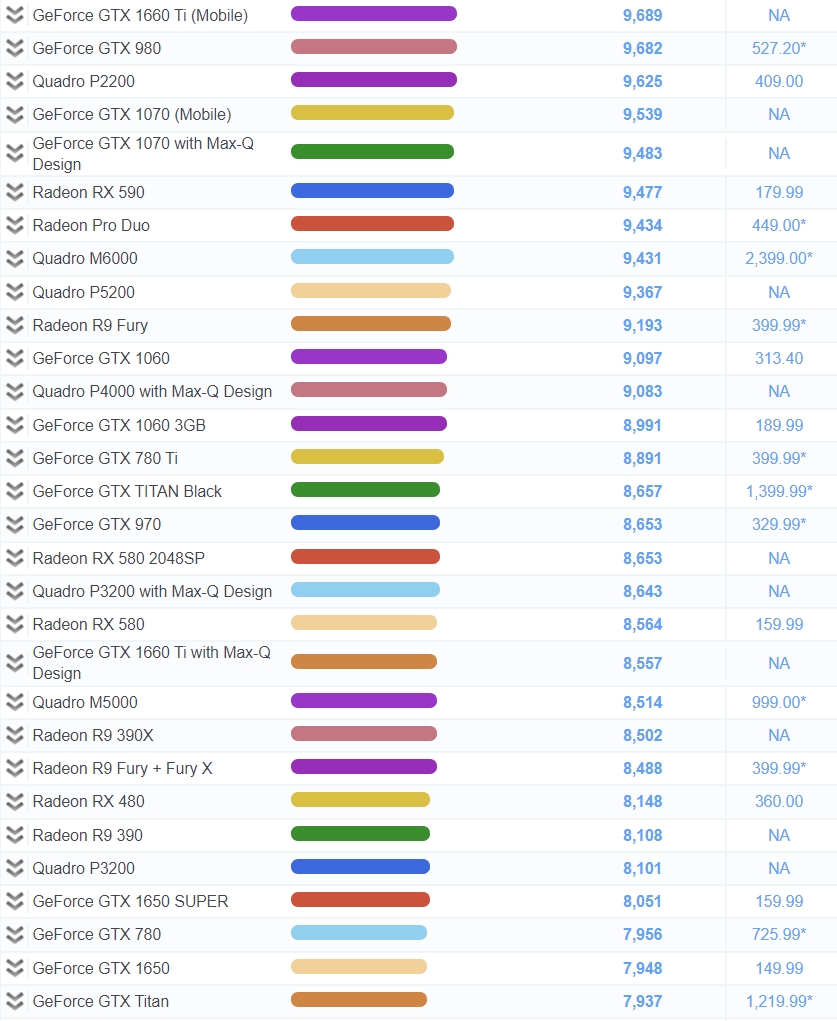Expand the GeForce GTX 980 row chevron
The image size is (837, 1021).
pyautogui.click(x=14, y=48)
